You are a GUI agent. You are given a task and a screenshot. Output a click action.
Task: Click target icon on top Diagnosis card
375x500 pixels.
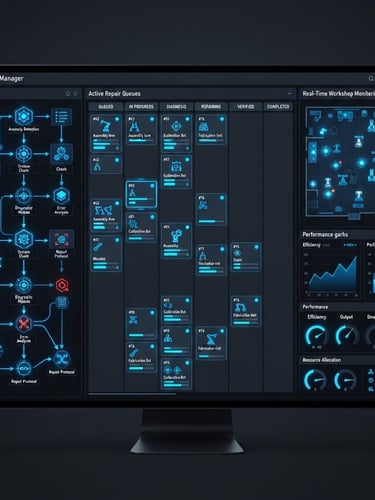point(176,126)
